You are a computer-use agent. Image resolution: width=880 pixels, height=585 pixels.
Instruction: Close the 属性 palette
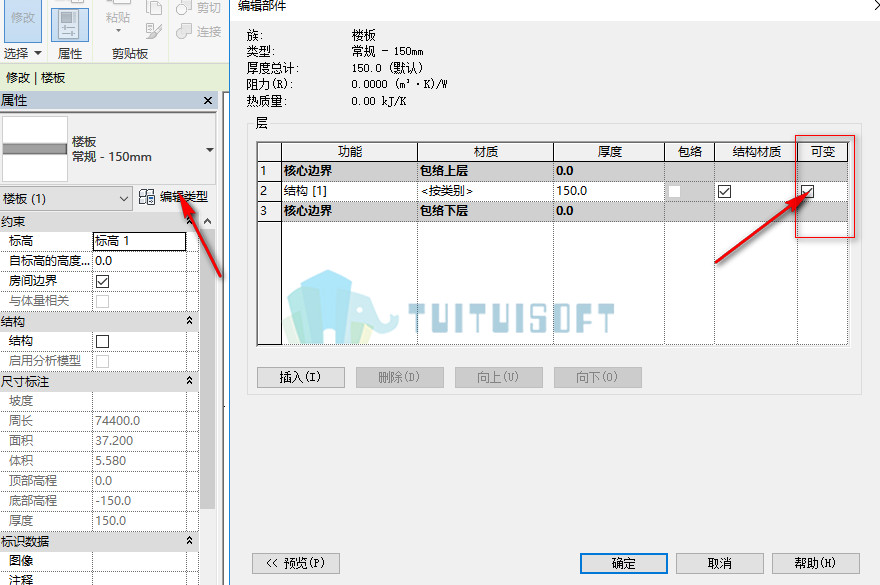[x=208, y=100]
